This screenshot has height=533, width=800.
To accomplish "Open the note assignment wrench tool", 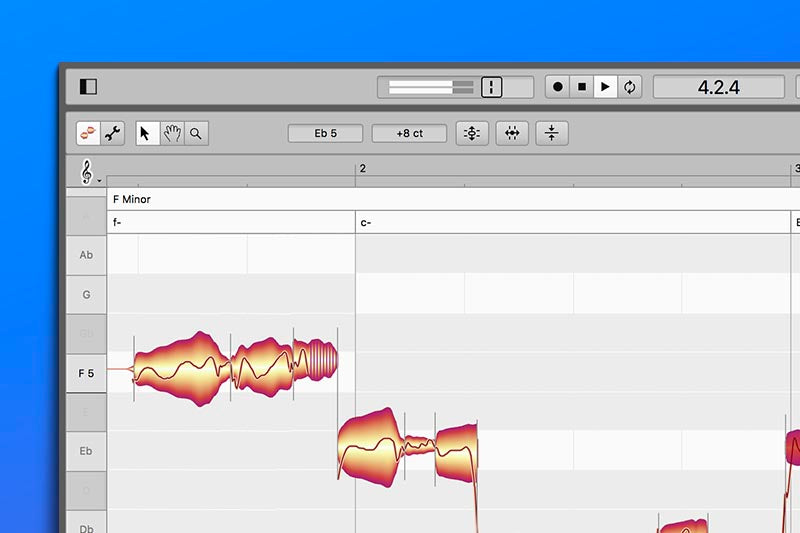I will (x=112, y=134).
